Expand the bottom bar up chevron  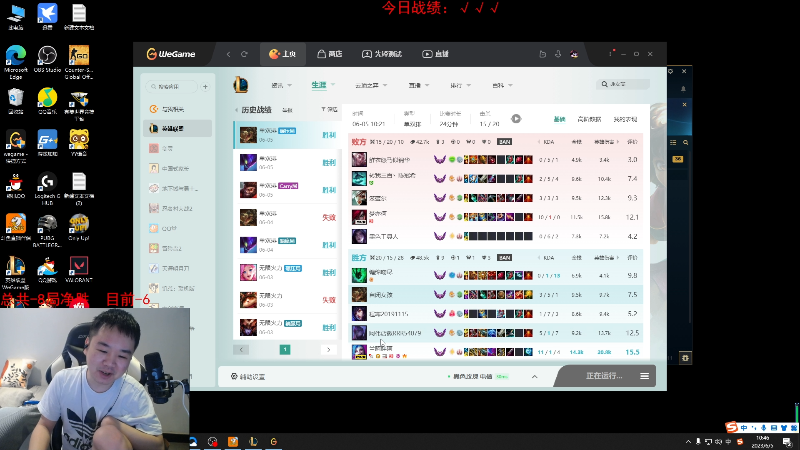click(x=535, y=377)
